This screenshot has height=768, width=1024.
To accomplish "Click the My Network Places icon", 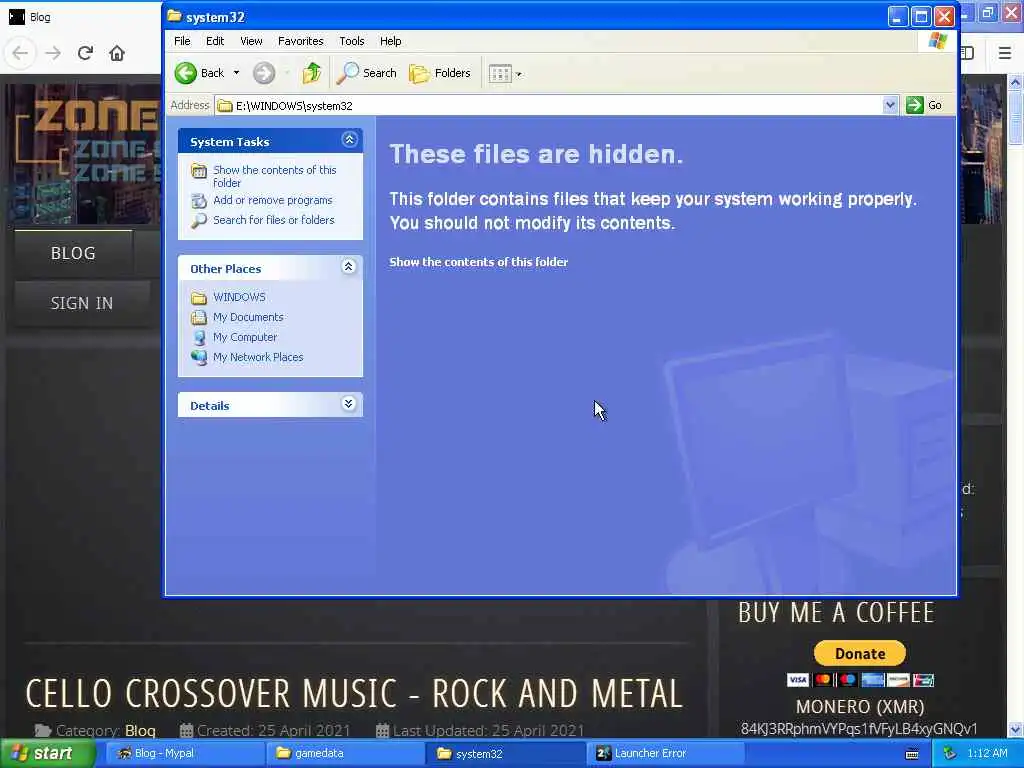I will click(199, 358).
